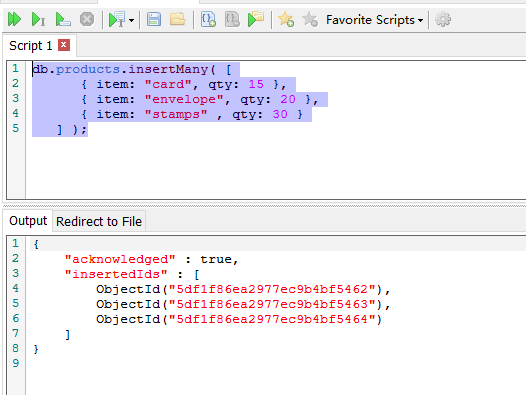Click "acknowledged" key in the output

click(120, 259)
